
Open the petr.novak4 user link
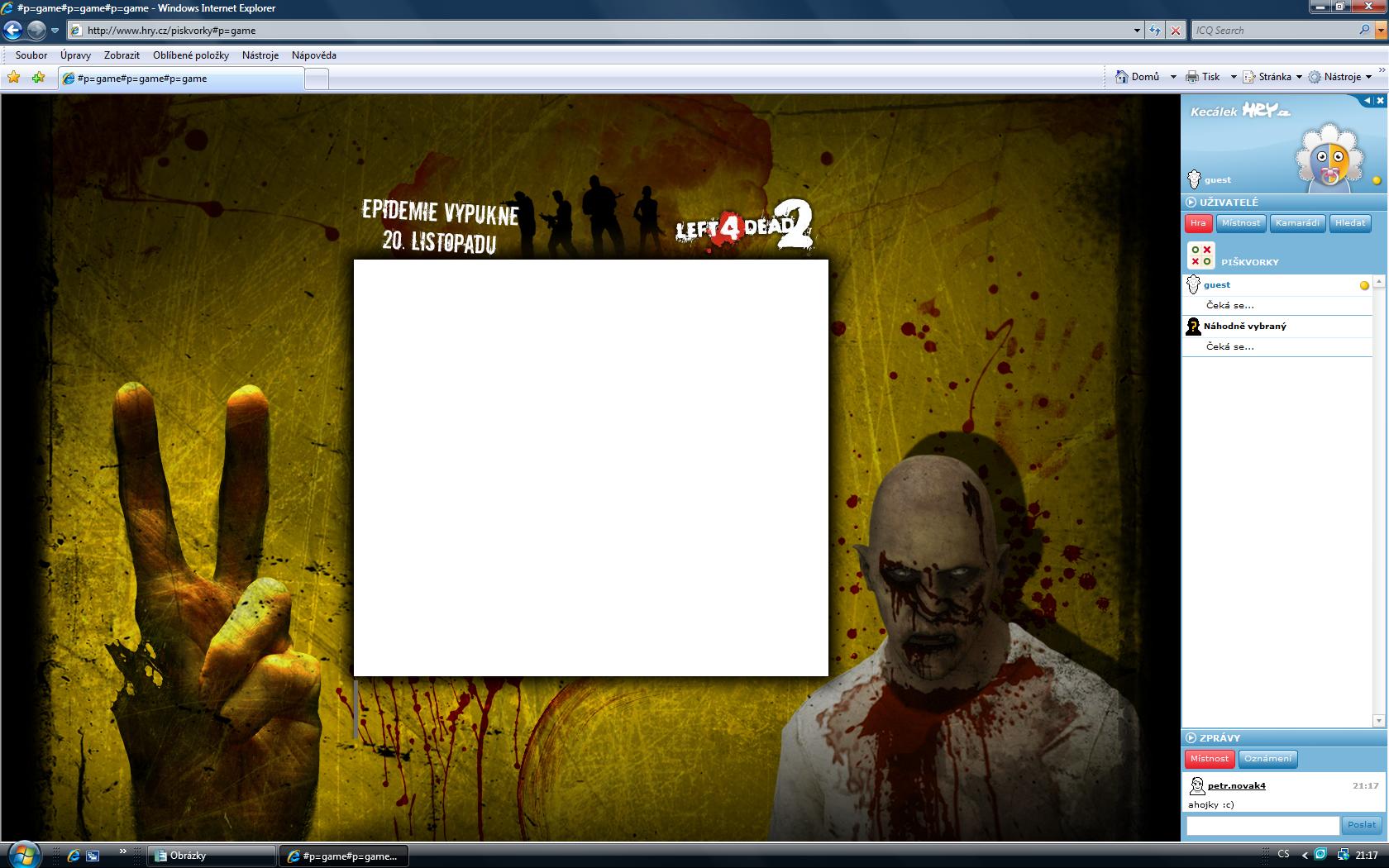pyautogui.click(x=1237, y=785)
